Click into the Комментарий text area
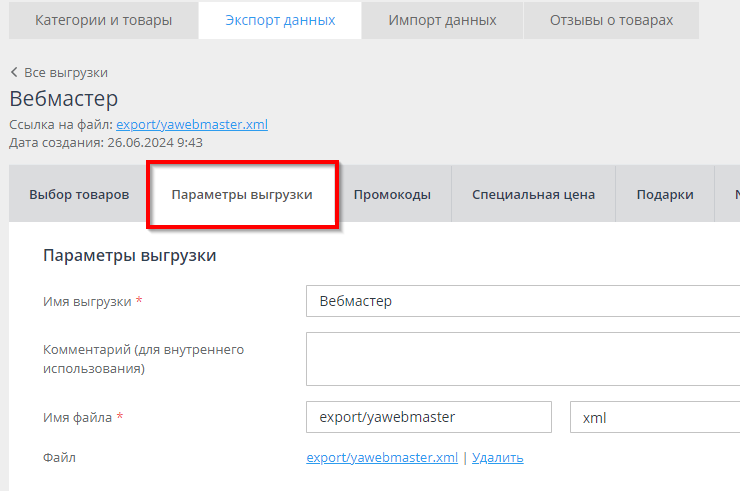 [522, 359]
